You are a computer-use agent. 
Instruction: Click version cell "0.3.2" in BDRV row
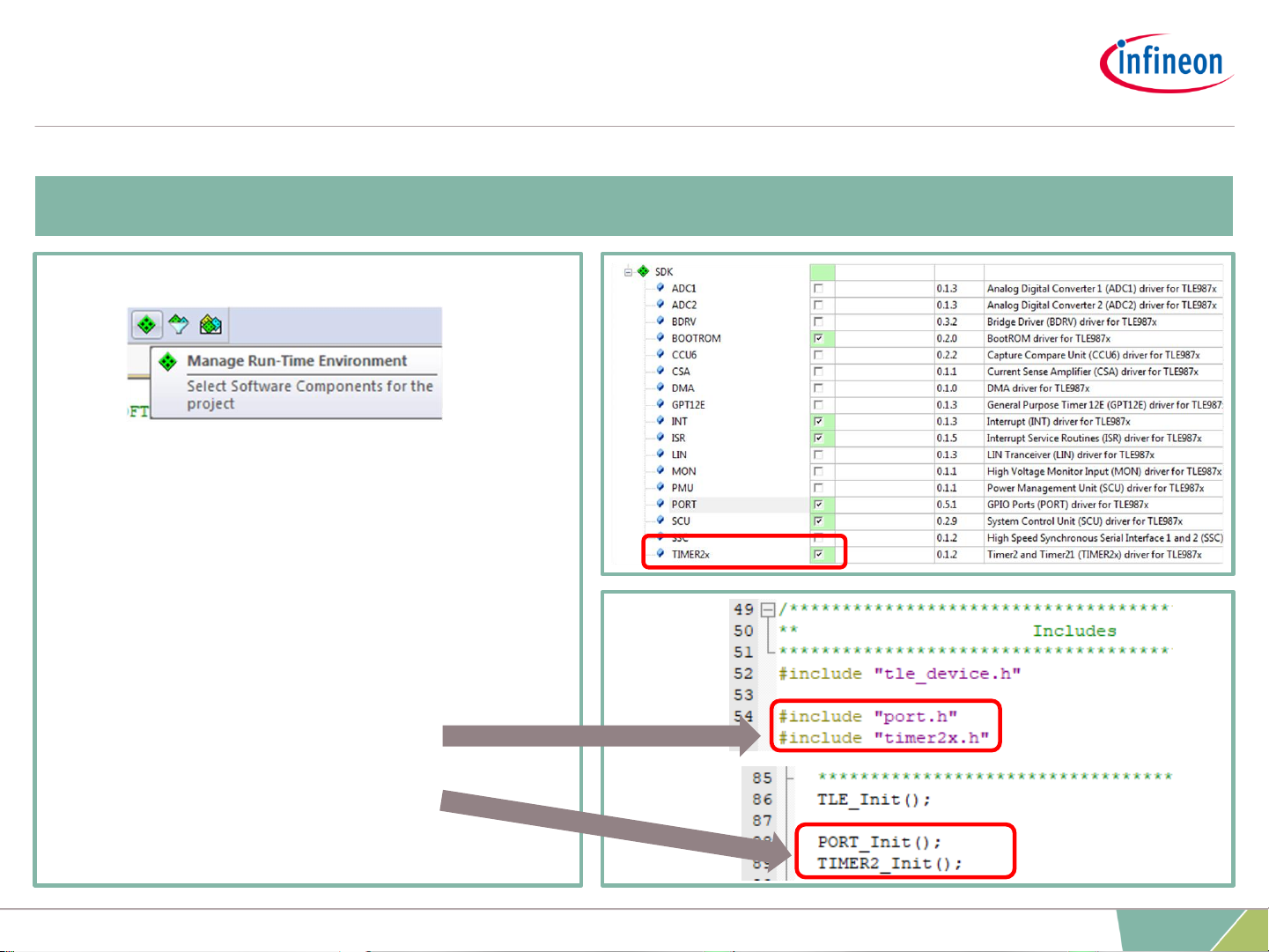coord(947,321)
